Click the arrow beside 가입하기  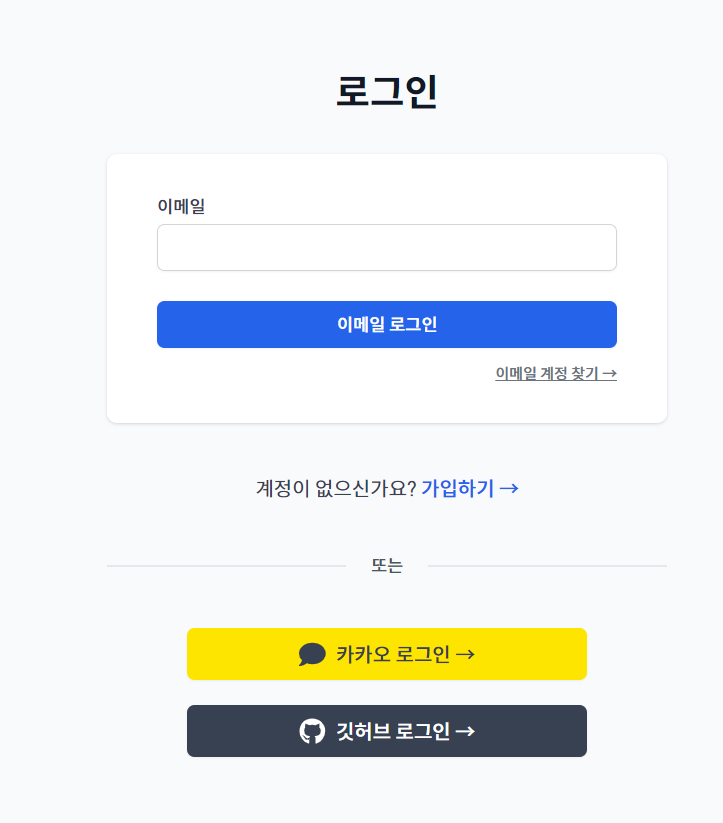[508, 488]
